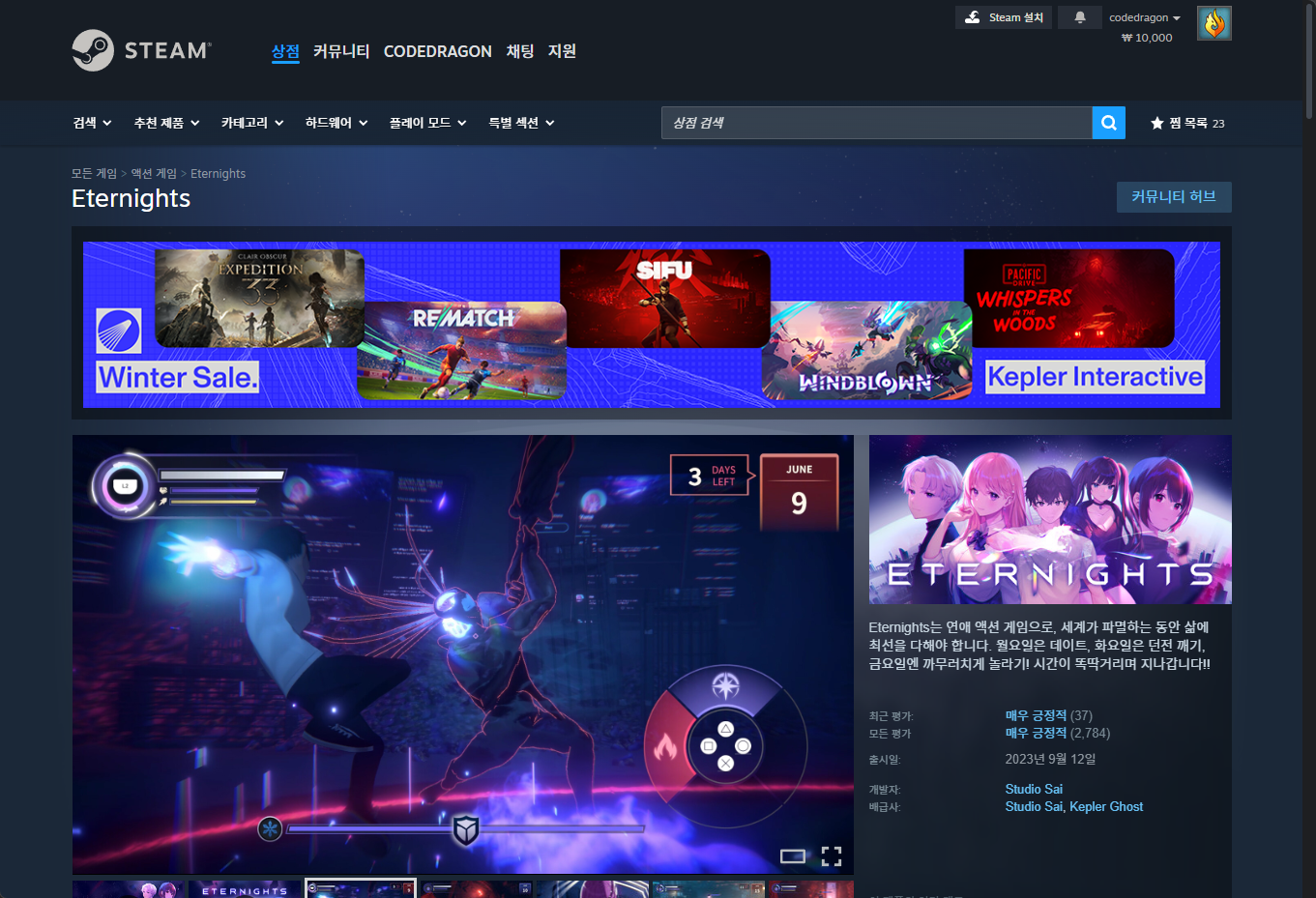Click the REMATCH game banner image
This screenshot has width=1316, height=898.
461,350
